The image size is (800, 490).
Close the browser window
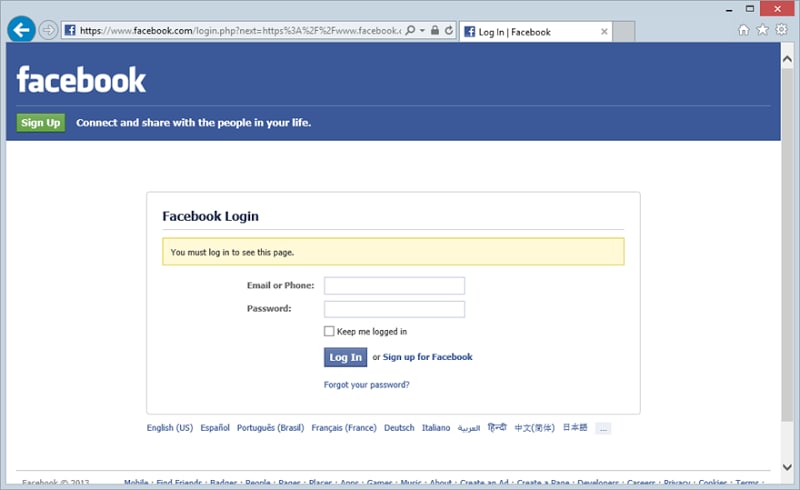(777, 9)
